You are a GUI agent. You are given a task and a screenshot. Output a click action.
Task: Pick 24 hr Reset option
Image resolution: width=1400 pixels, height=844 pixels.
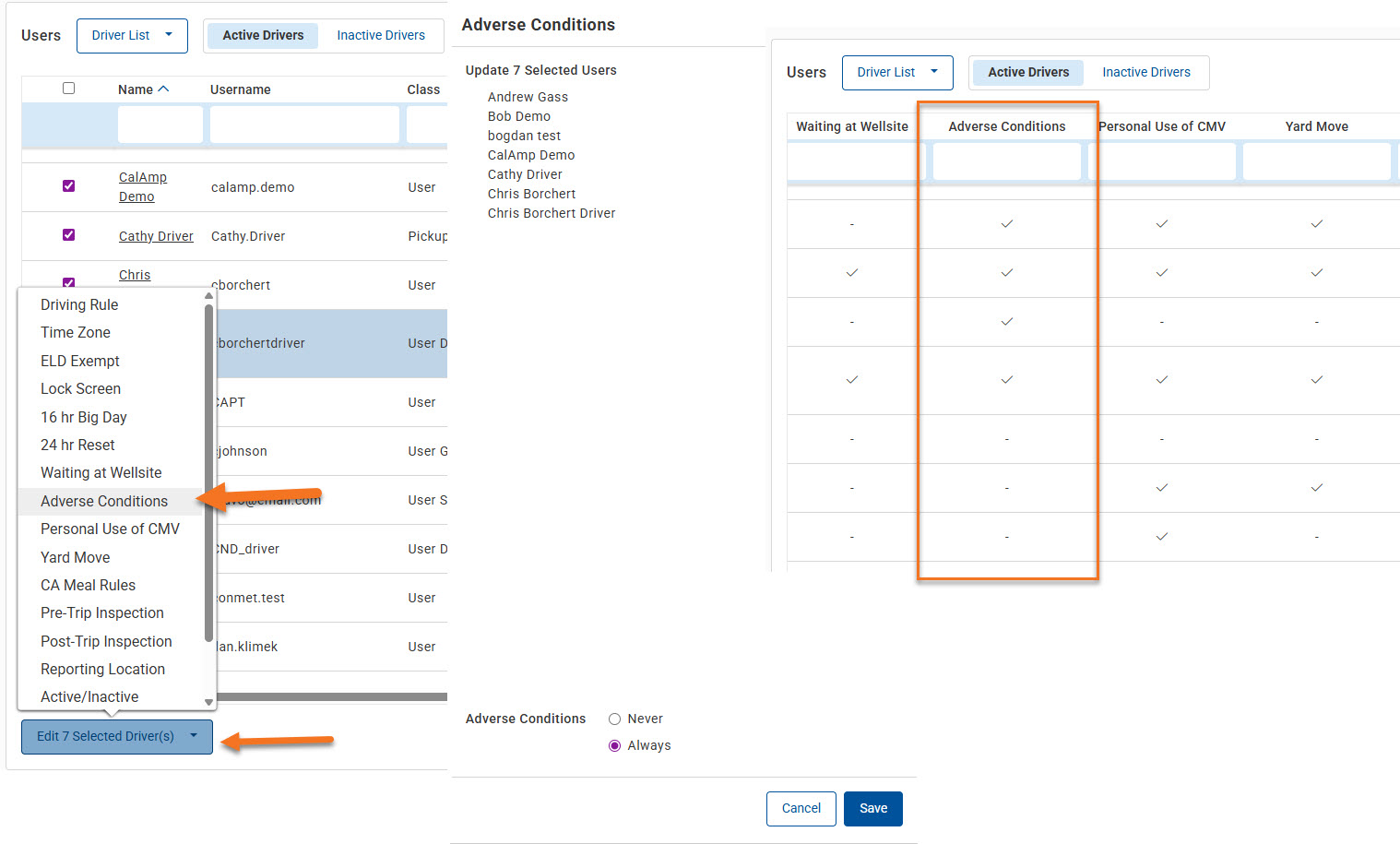(77, 445)
